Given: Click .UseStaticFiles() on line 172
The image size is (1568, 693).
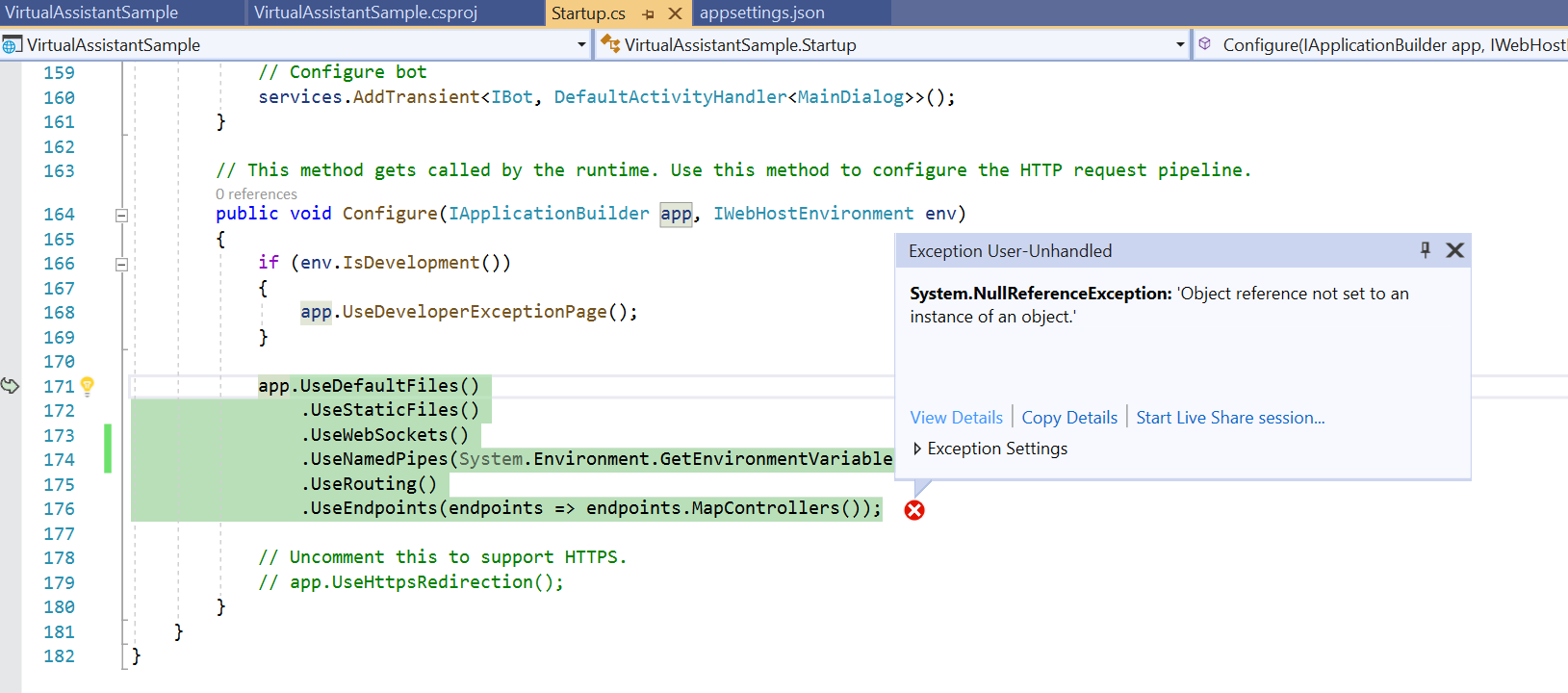Looking at the screenshot, I should 390,410.
